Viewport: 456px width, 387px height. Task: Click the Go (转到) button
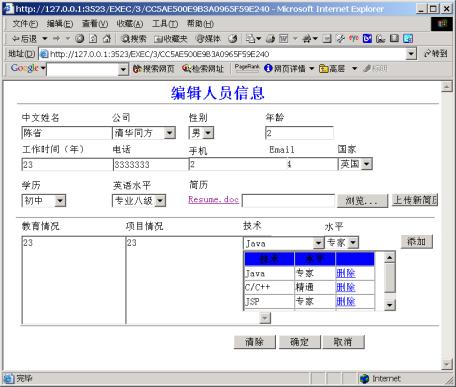436,54
